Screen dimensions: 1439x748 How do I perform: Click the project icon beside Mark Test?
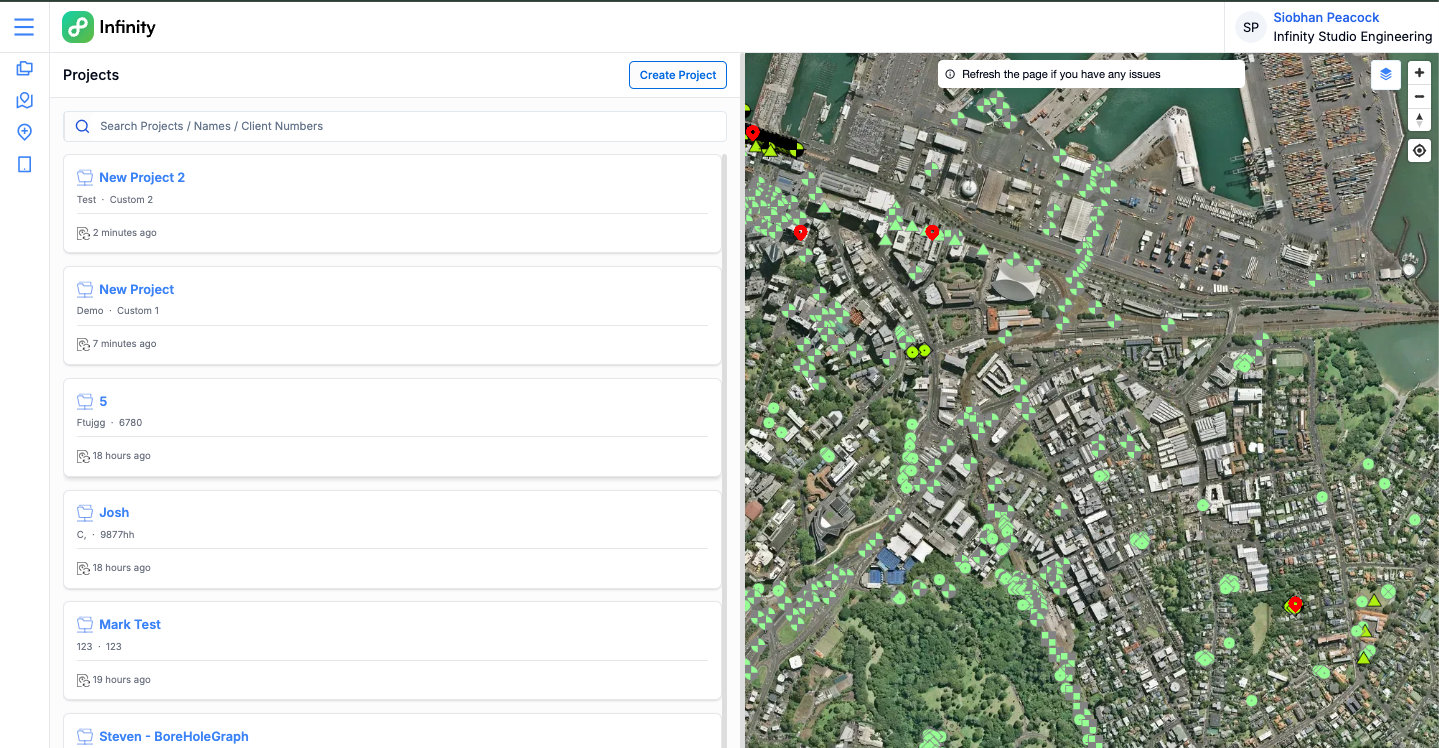point(85,625)
